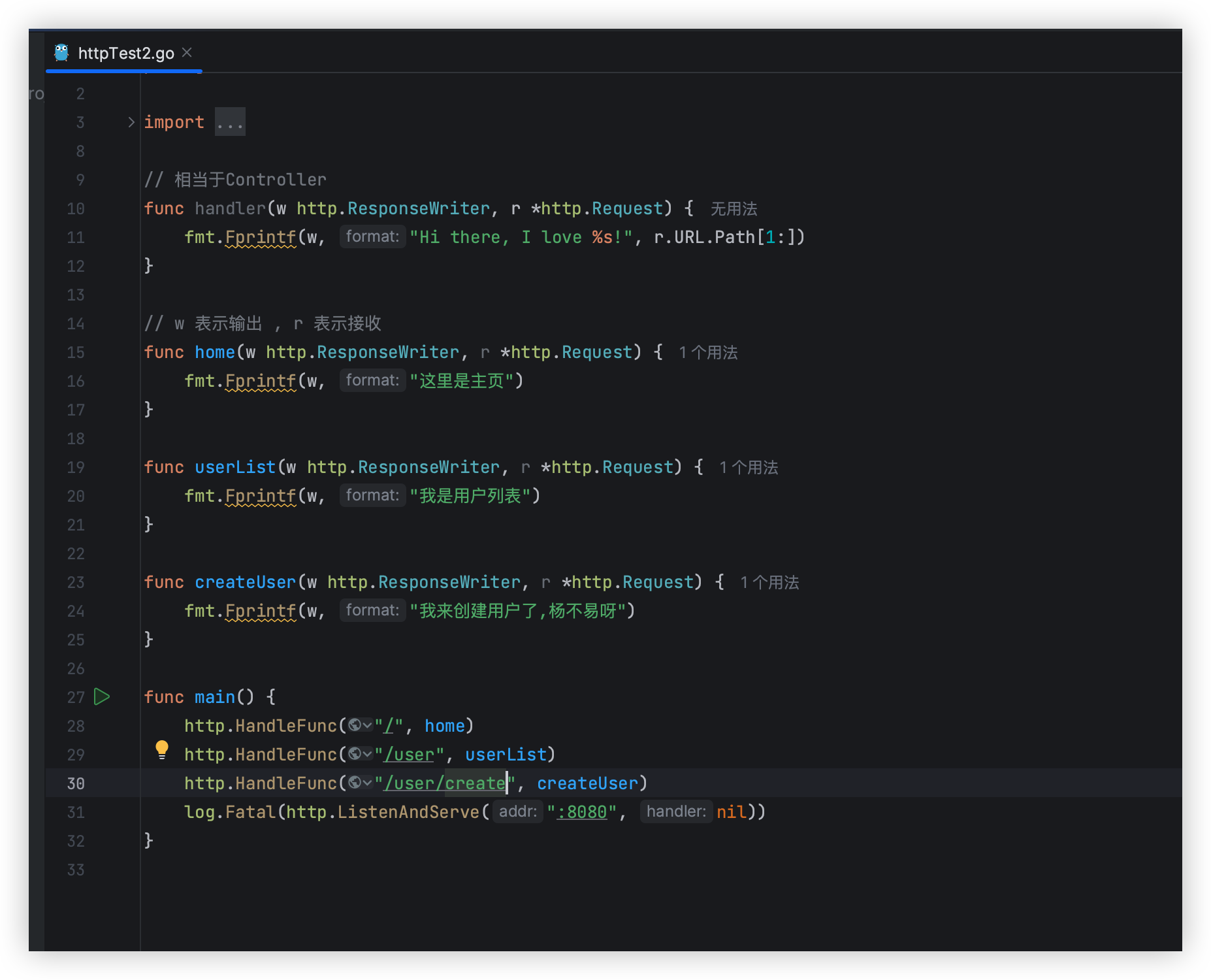Click the userList argument on line 29
Viewport: 1211px width, 980px height.
pyautogui.click(x=506, y=755)
